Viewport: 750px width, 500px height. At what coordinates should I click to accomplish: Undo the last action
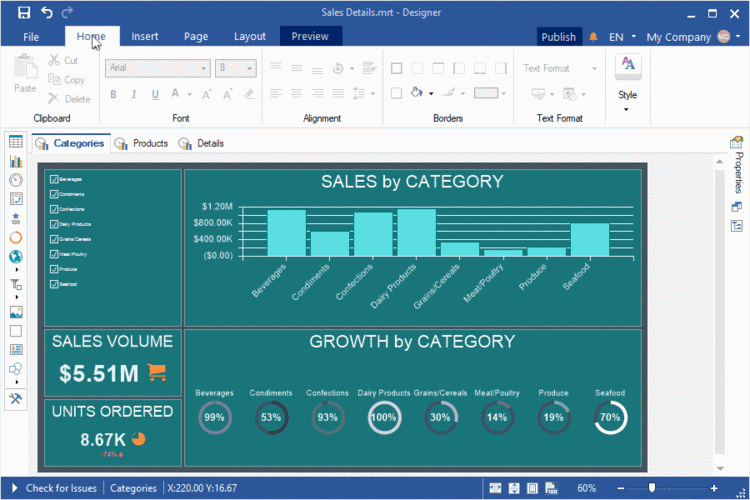pos(46,12)
